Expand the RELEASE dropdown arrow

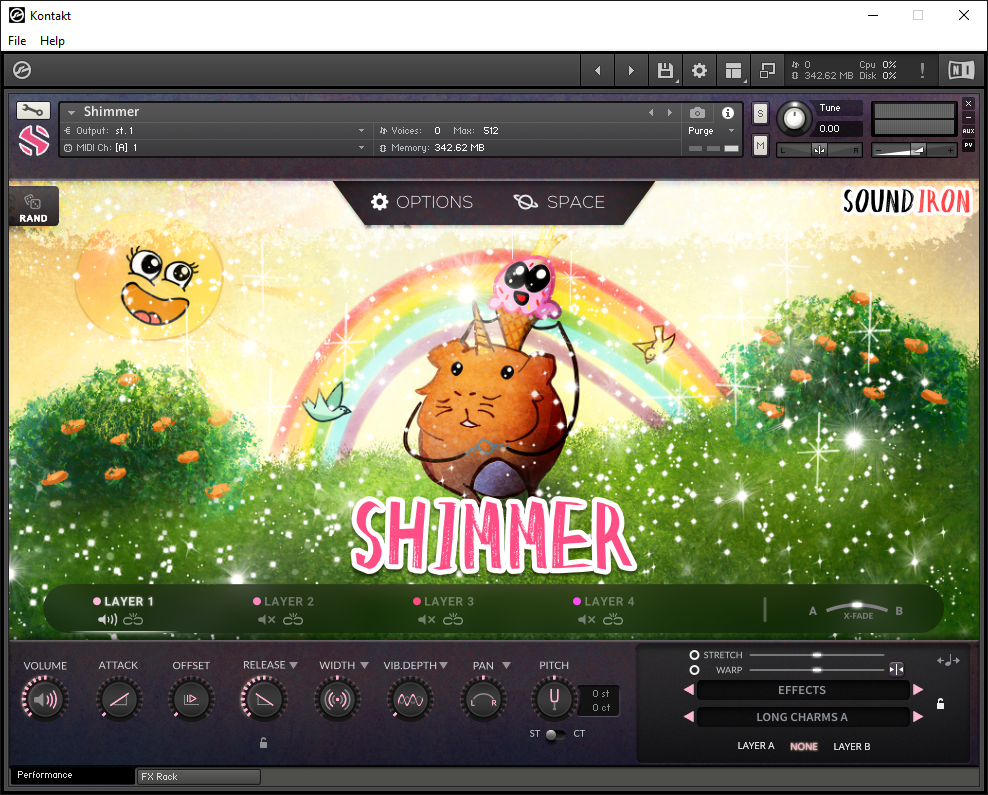(x=294, y=665)
